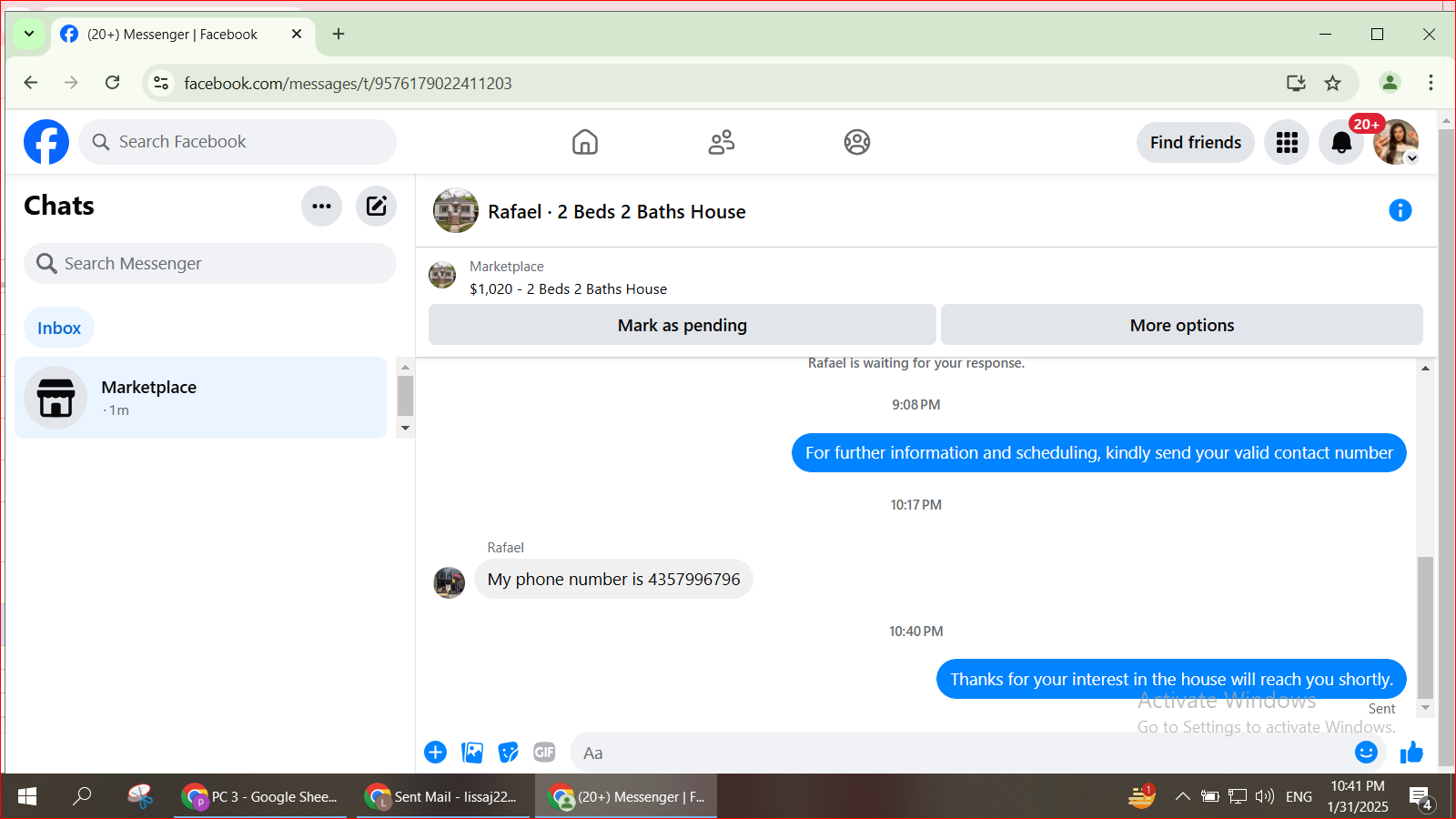Click the address bar URL
The width and height of the screenshot is (1456, 819).
click(348, 84)
